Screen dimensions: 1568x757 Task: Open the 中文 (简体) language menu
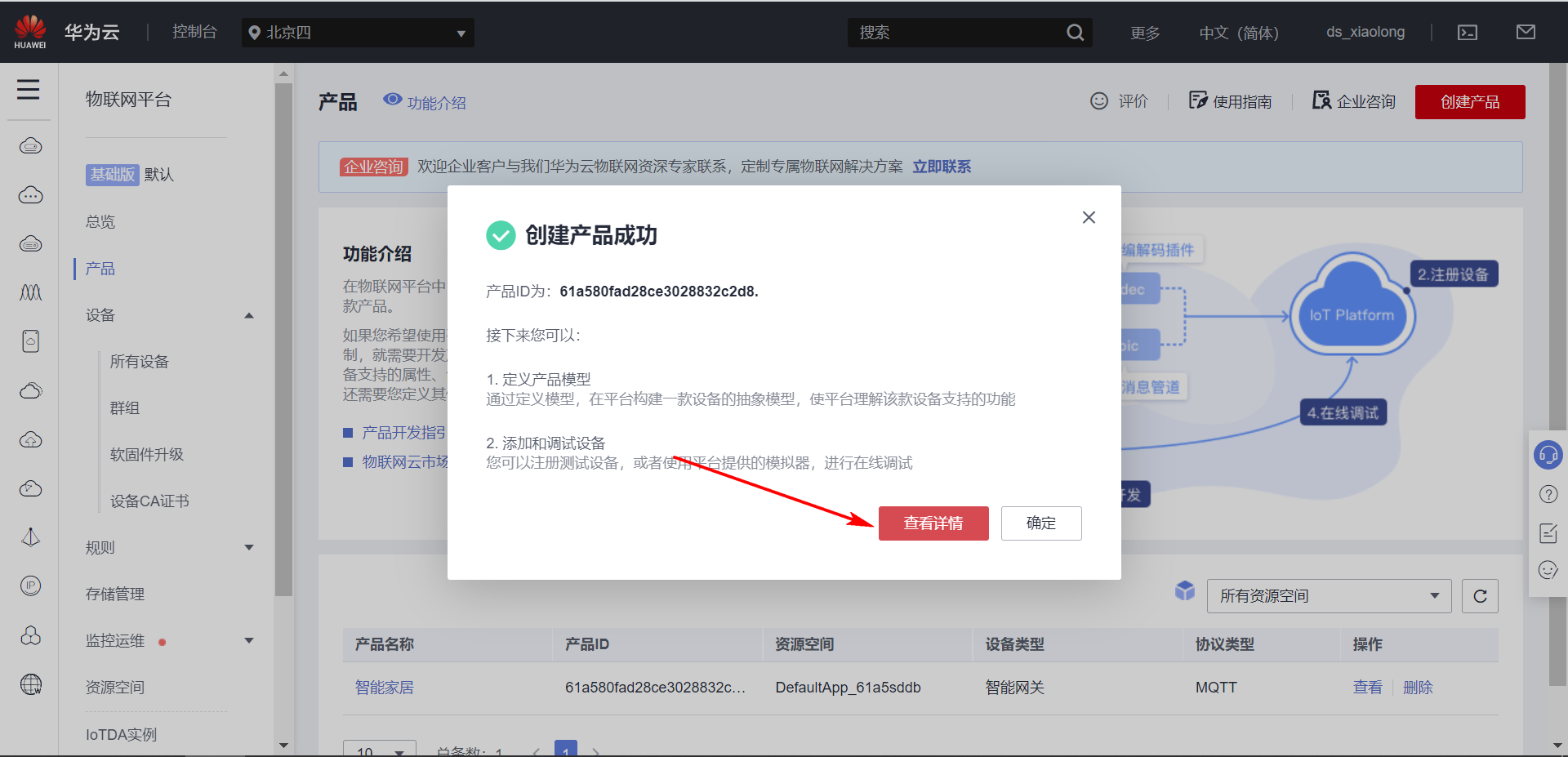tap(1239, 33)
